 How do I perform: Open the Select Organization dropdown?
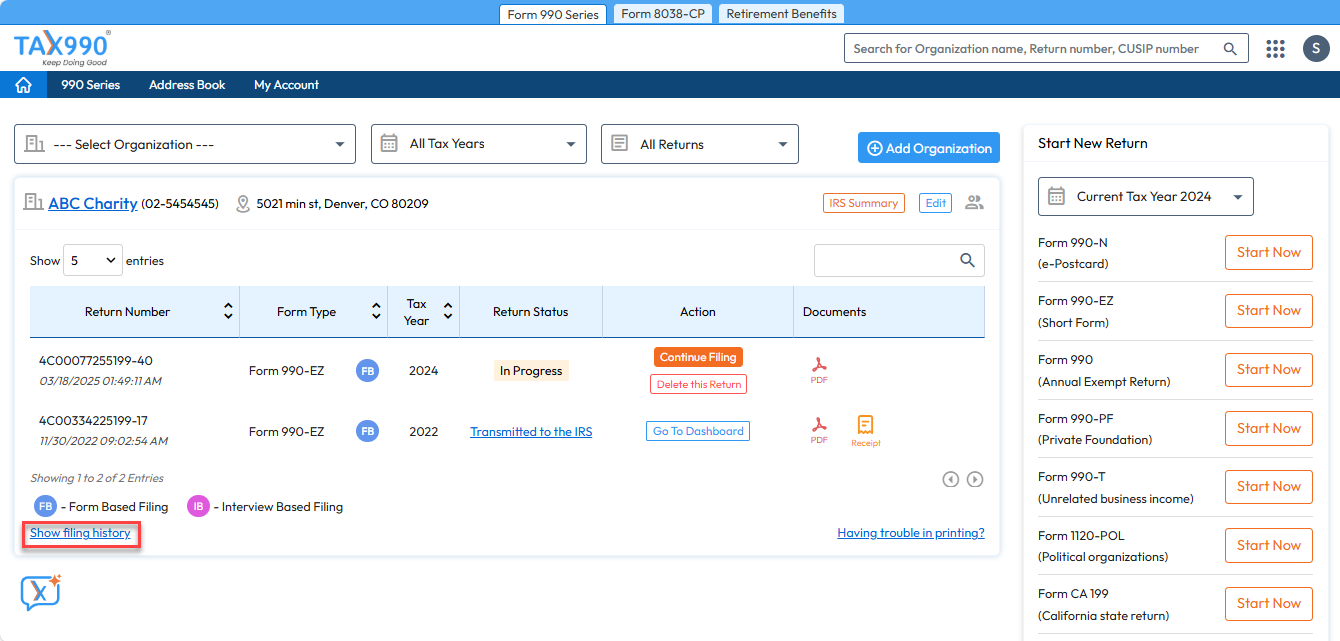click(185, 144)
